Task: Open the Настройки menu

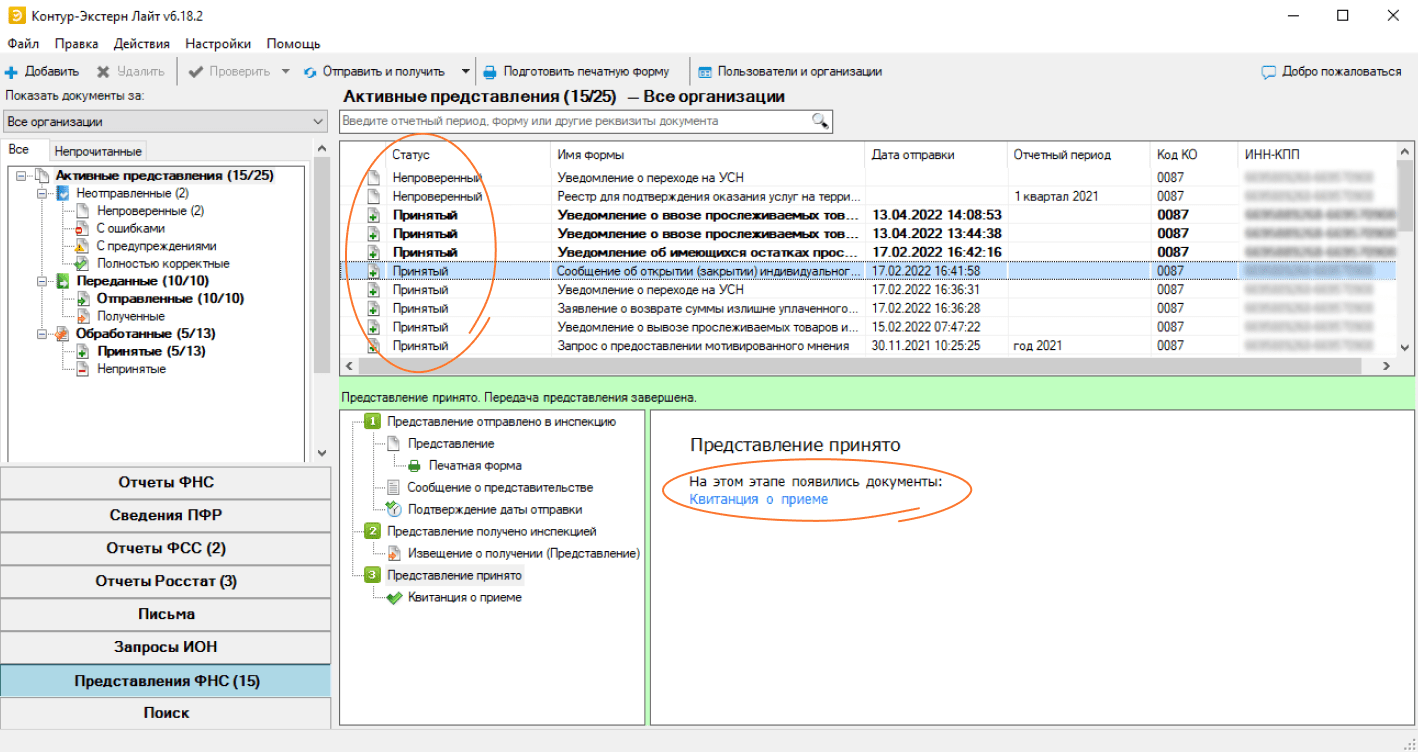Action: point(218,44)
